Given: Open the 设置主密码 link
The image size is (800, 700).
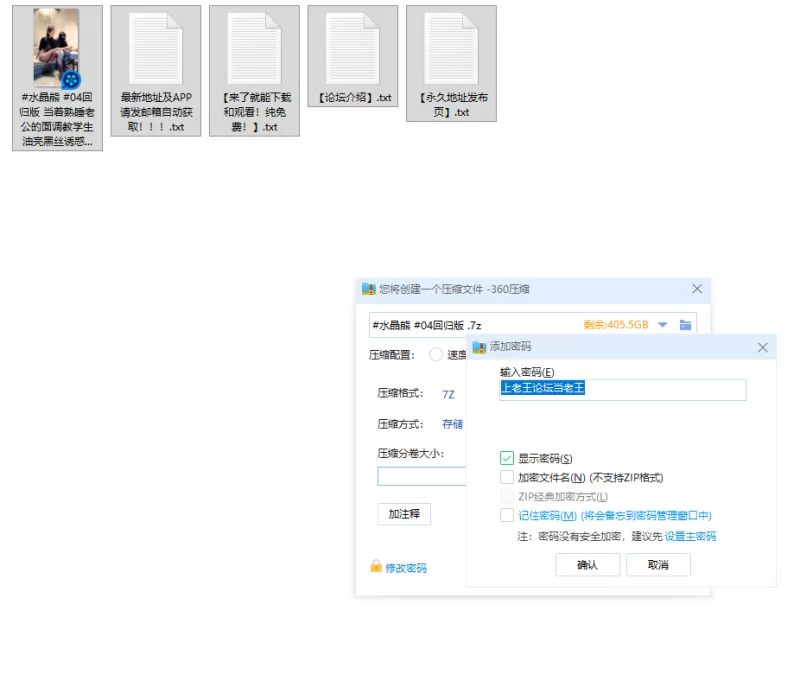Looking at the screenshot, I should [x=690, y=536].
